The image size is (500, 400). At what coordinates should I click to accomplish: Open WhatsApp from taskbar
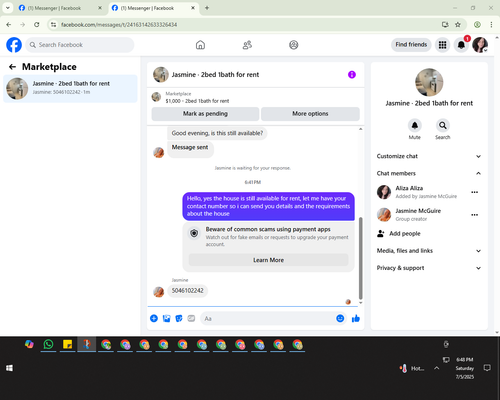click(x=48, y=344)
